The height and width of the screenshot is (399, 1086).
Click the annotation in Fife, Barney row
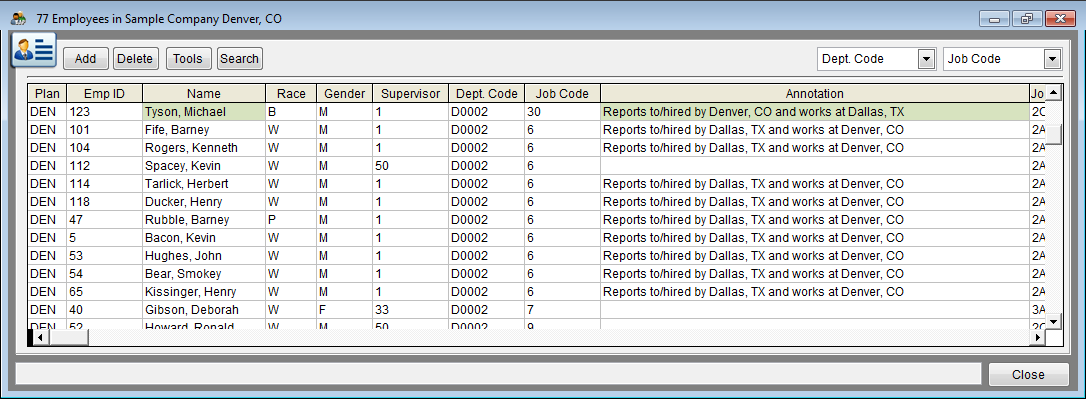[814, 130]
